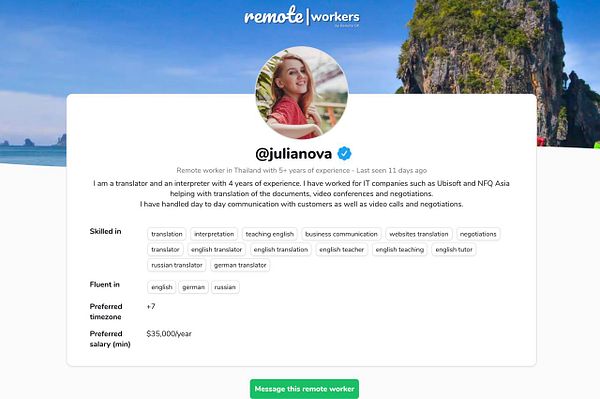Click the negotiations skill tag
600x399 pixels.
(478, 234)
